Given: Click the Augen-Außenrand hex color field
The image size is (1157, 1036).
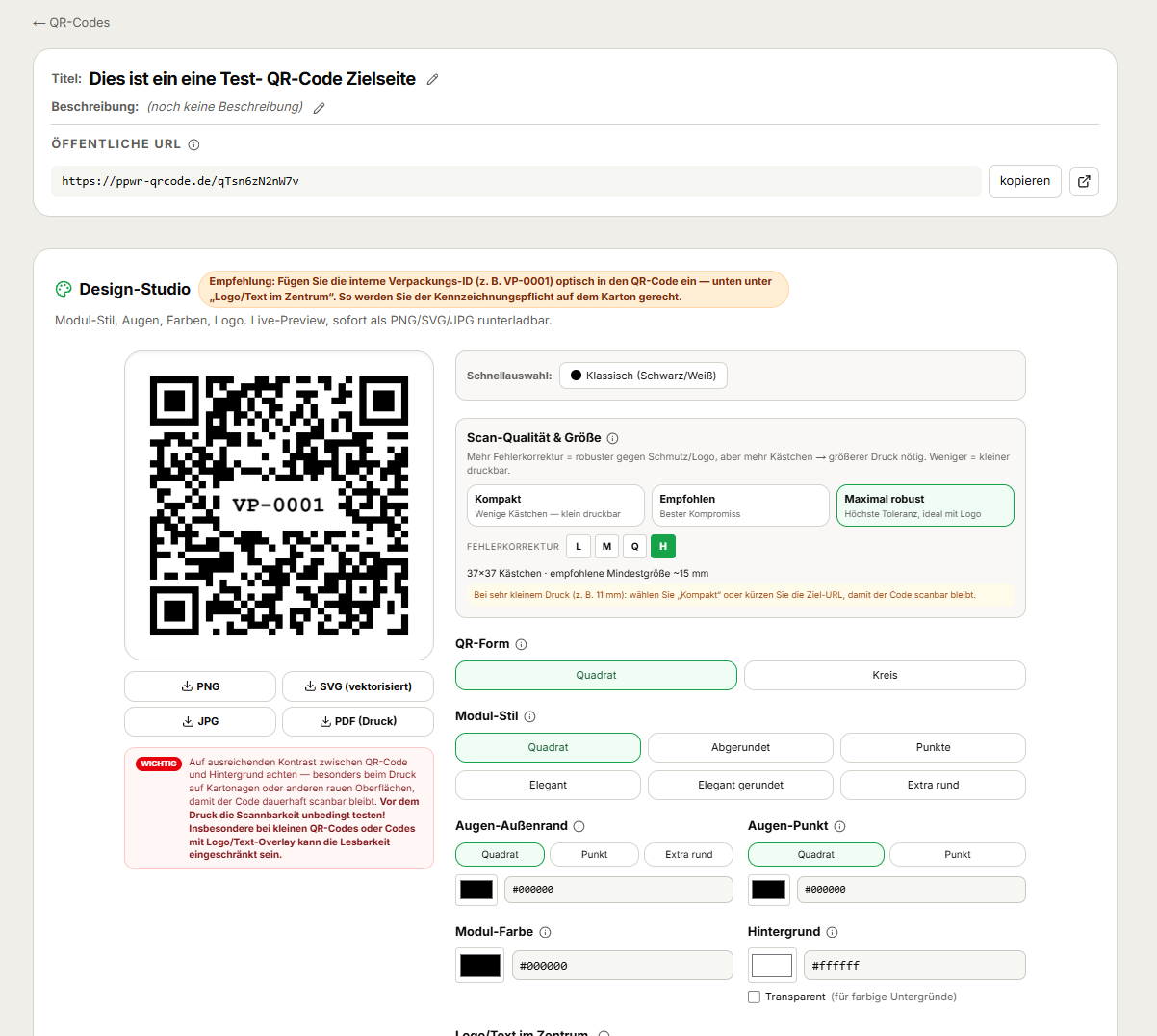Looking at the screenshot, I should coord(619,890).
